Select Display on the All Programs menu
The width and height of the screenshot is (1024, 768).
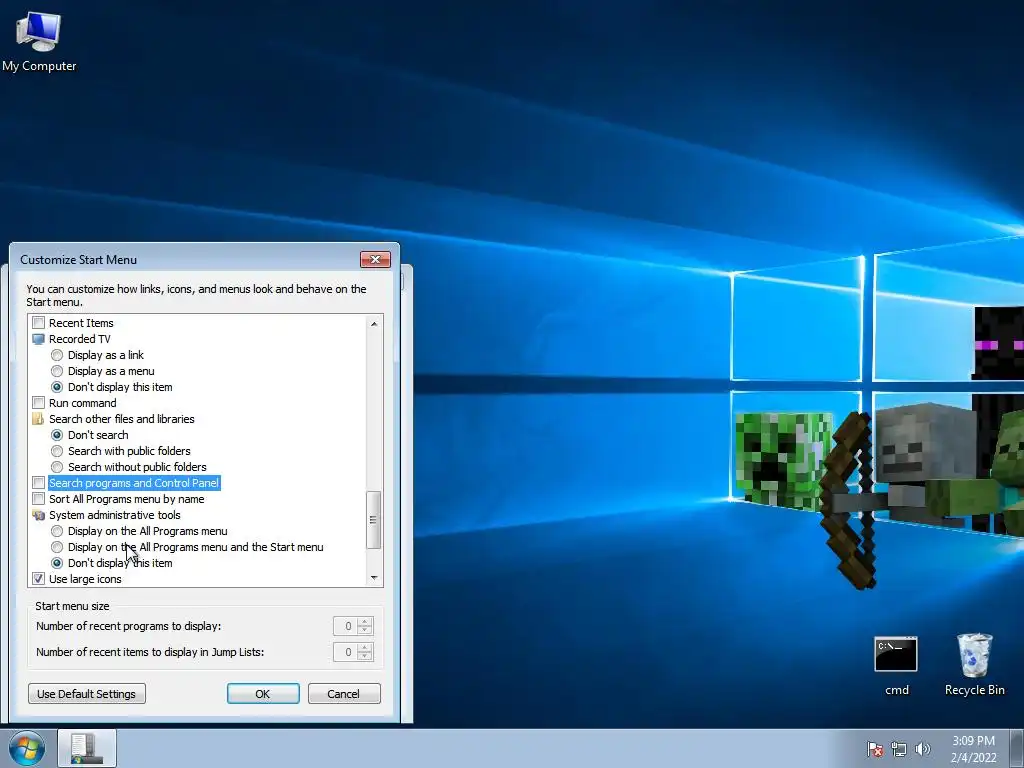tap(57, 531)
